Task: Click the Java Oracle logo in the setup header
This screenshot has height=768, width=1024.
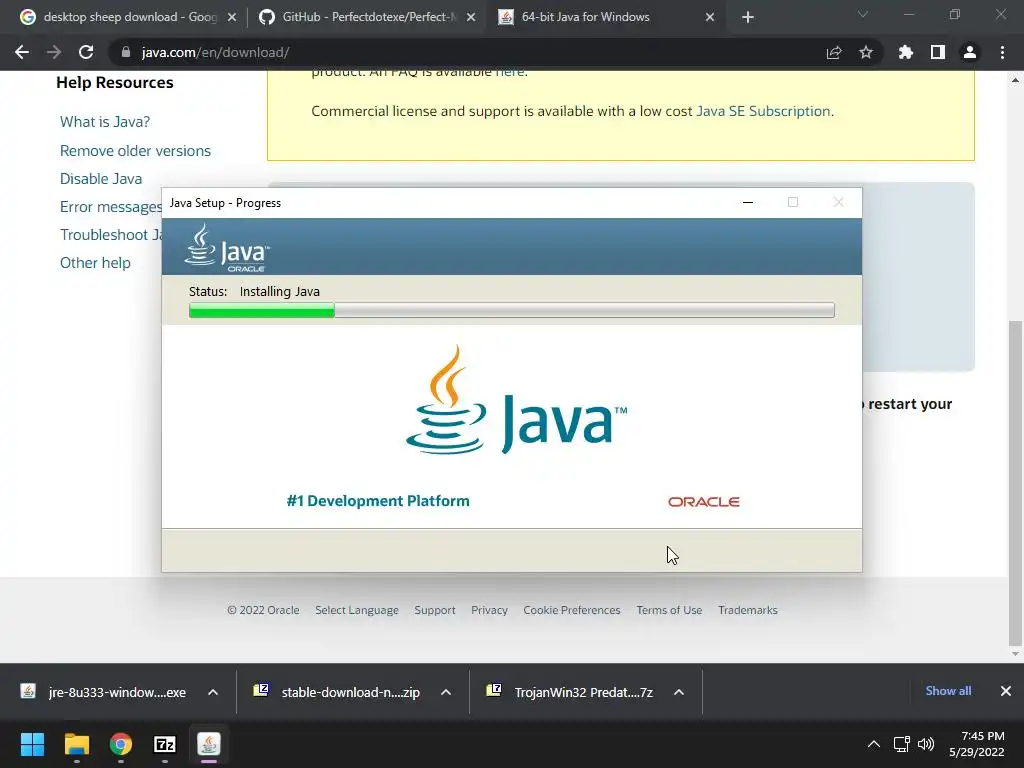Action: pos(227,248)
